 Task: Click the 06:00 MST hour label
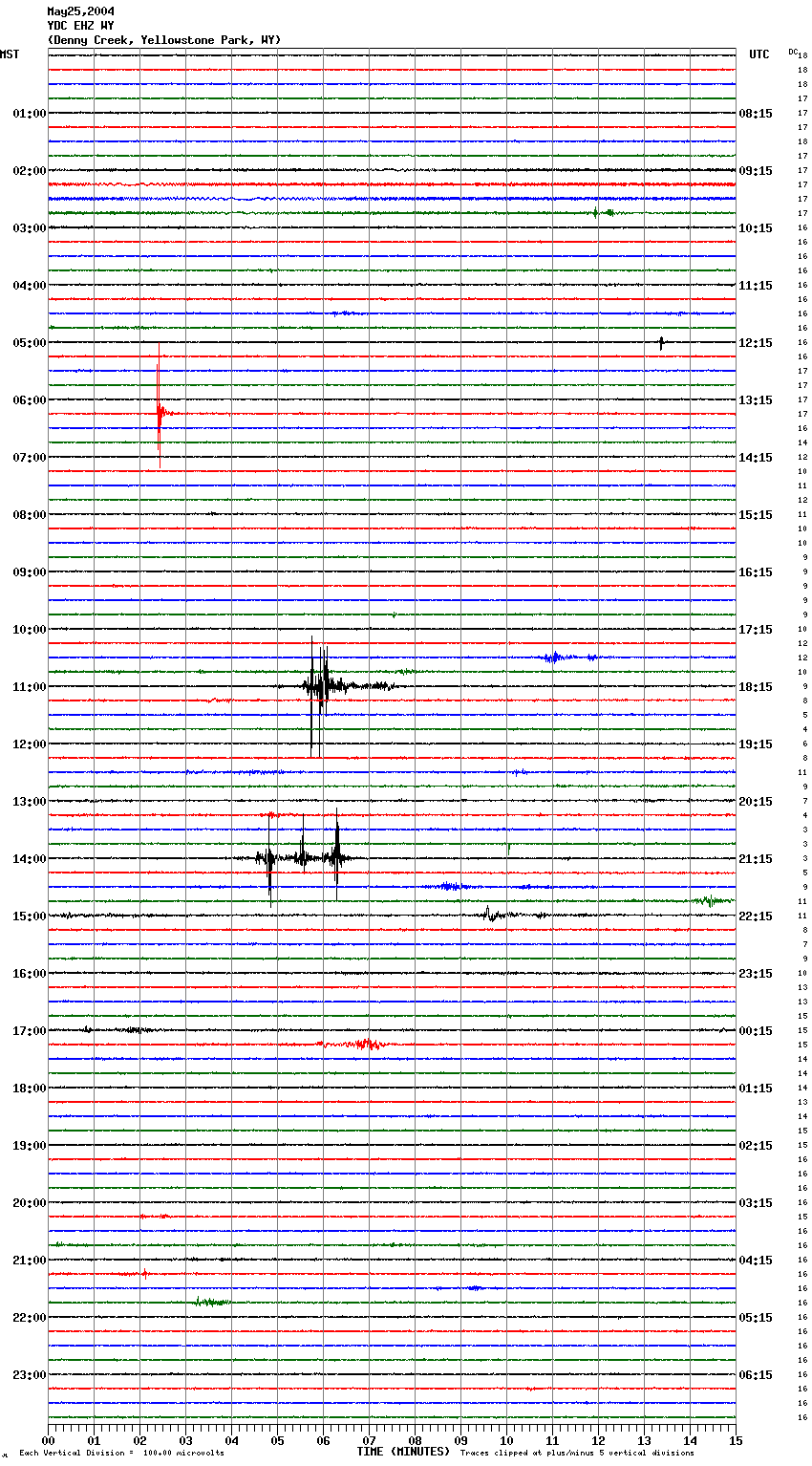pyautogui.click(x=29, y=400)
